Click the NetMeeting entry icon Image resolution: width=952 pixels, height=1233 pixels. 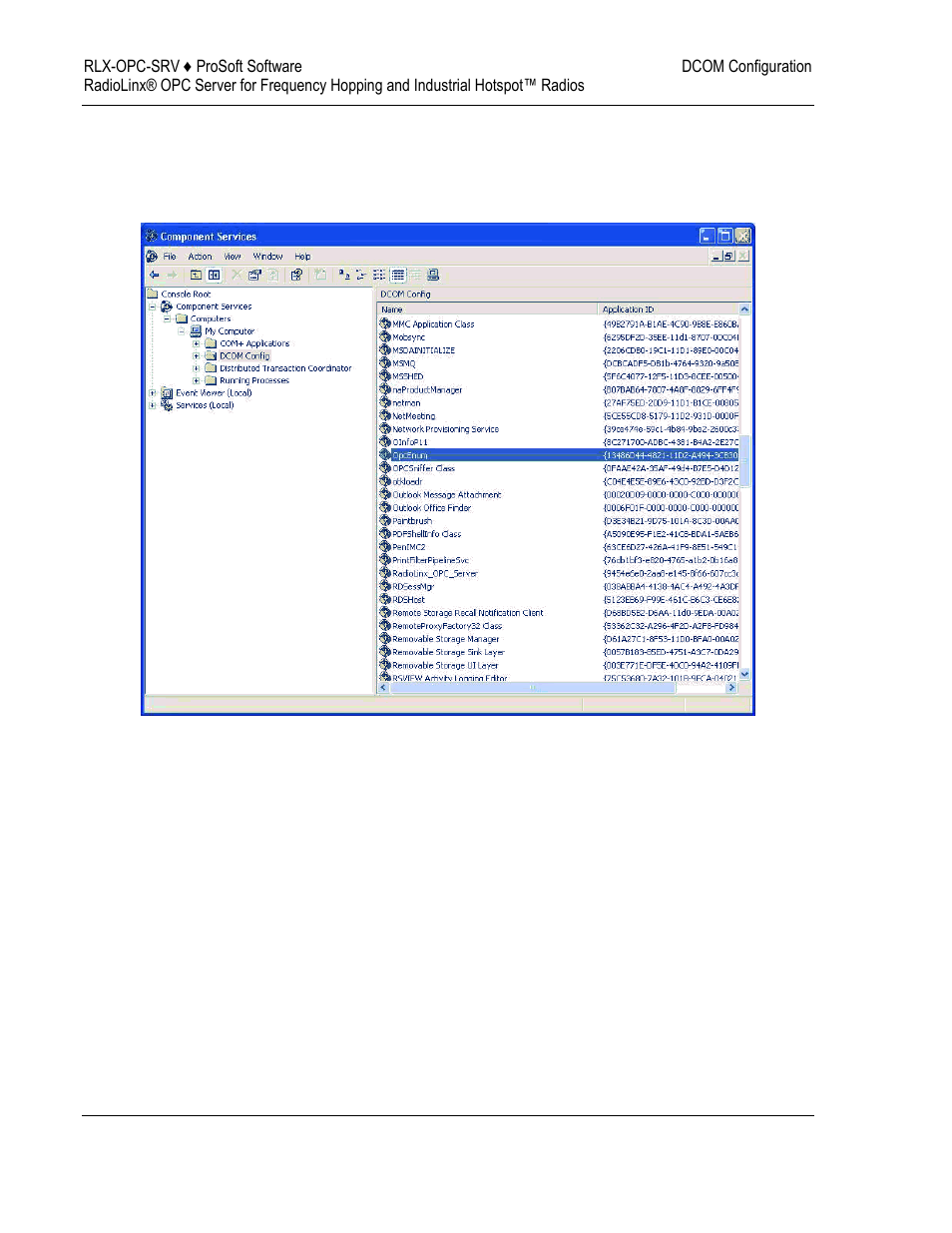[x=384, y=415]
